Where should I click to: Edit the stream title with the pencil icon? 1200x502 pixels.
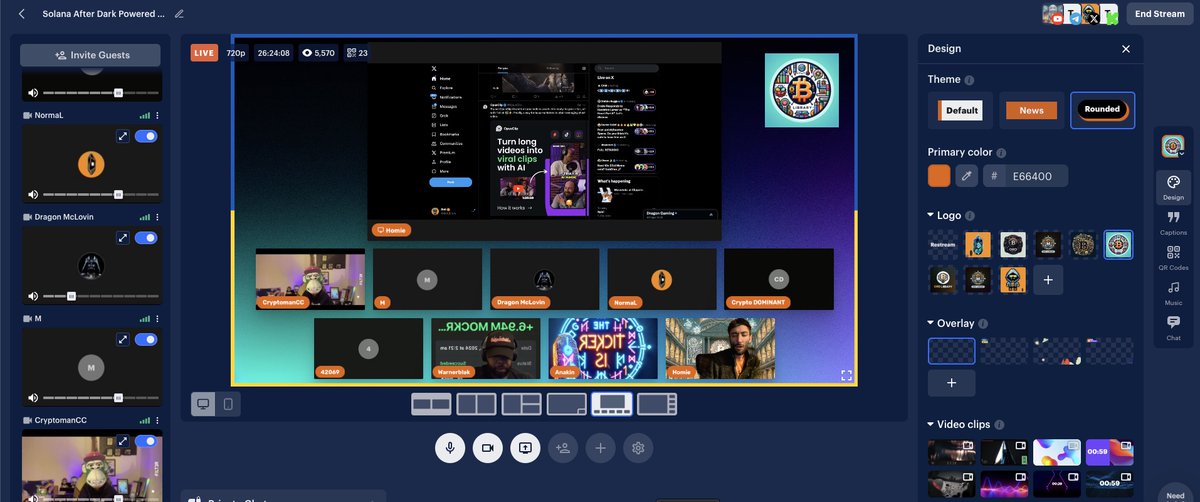[179, 14]
